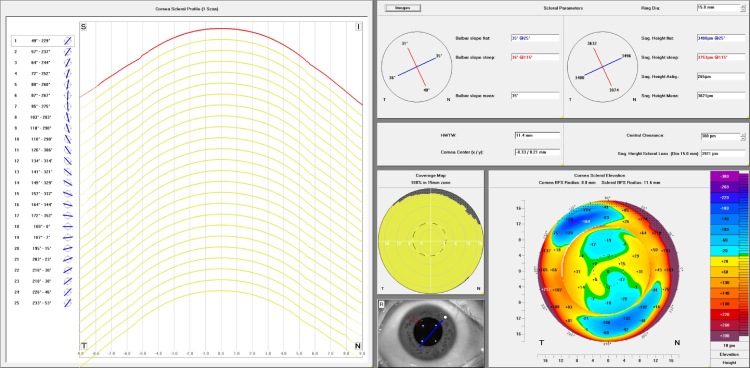Select the meridian icon in row 11
Screen dimensions: 750x368
coord(67,150)
